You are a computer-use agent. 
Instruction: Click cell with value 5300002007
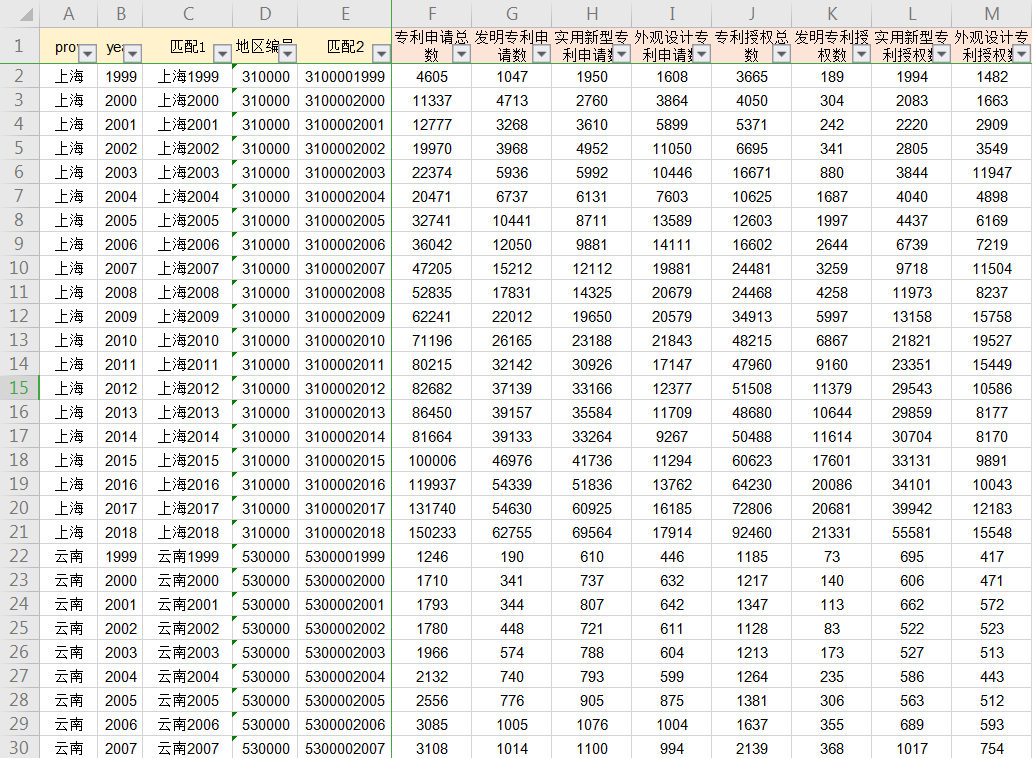coord(345,749)
